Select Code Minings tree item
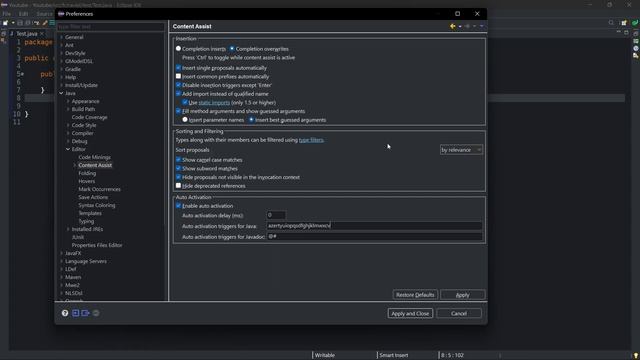 click(x=94, y=157)
